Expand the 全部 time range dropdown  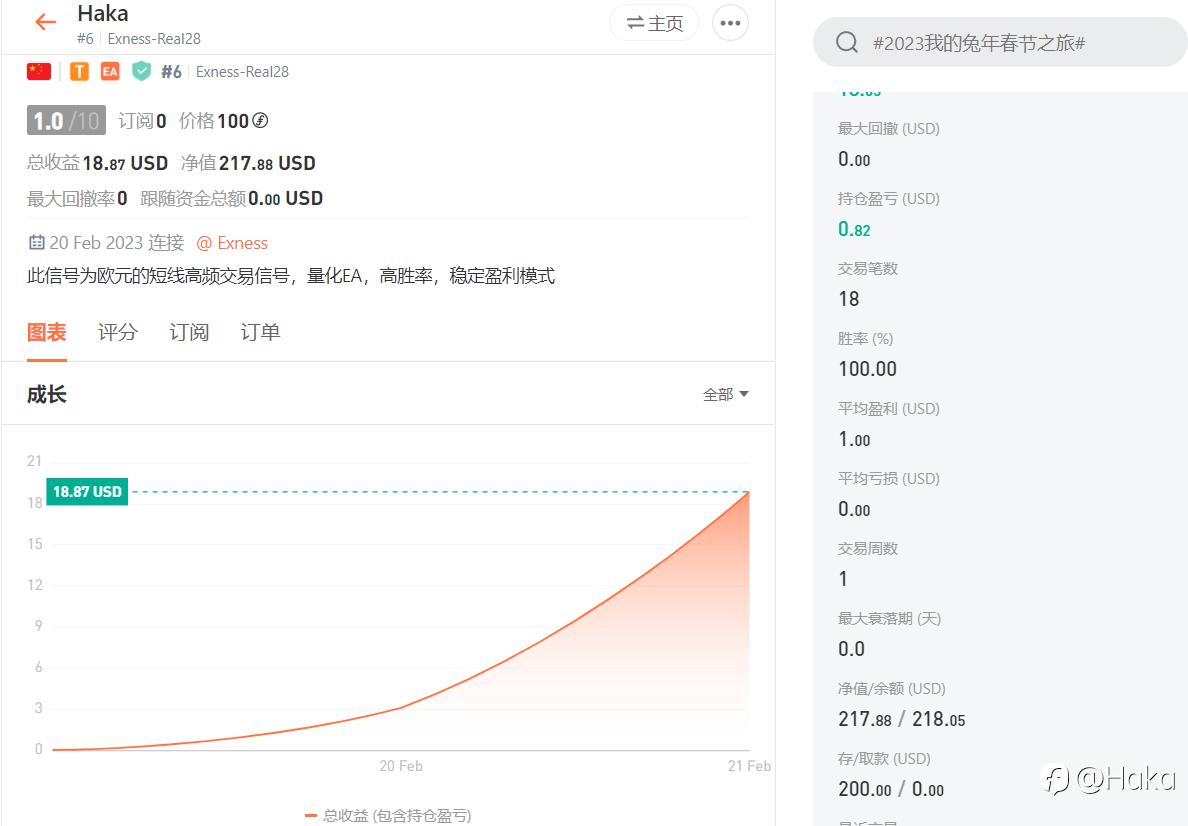click(x=725, y=394)
